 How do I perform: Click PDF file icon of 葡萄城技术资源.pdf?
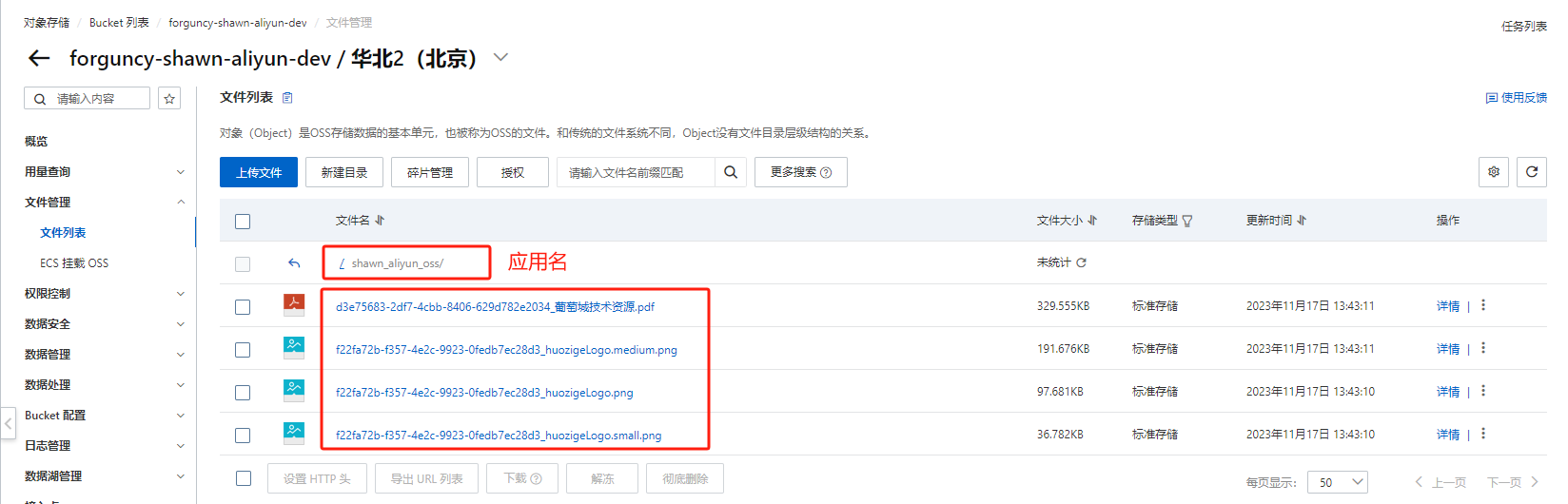[294, 305]
